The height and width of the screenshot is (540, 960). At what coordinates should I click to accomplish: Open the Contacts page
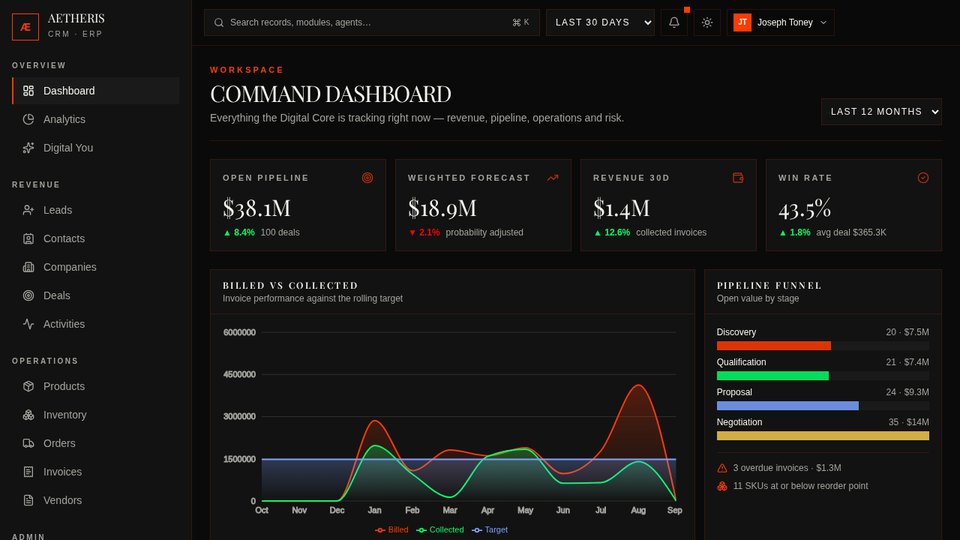[96, 239]
